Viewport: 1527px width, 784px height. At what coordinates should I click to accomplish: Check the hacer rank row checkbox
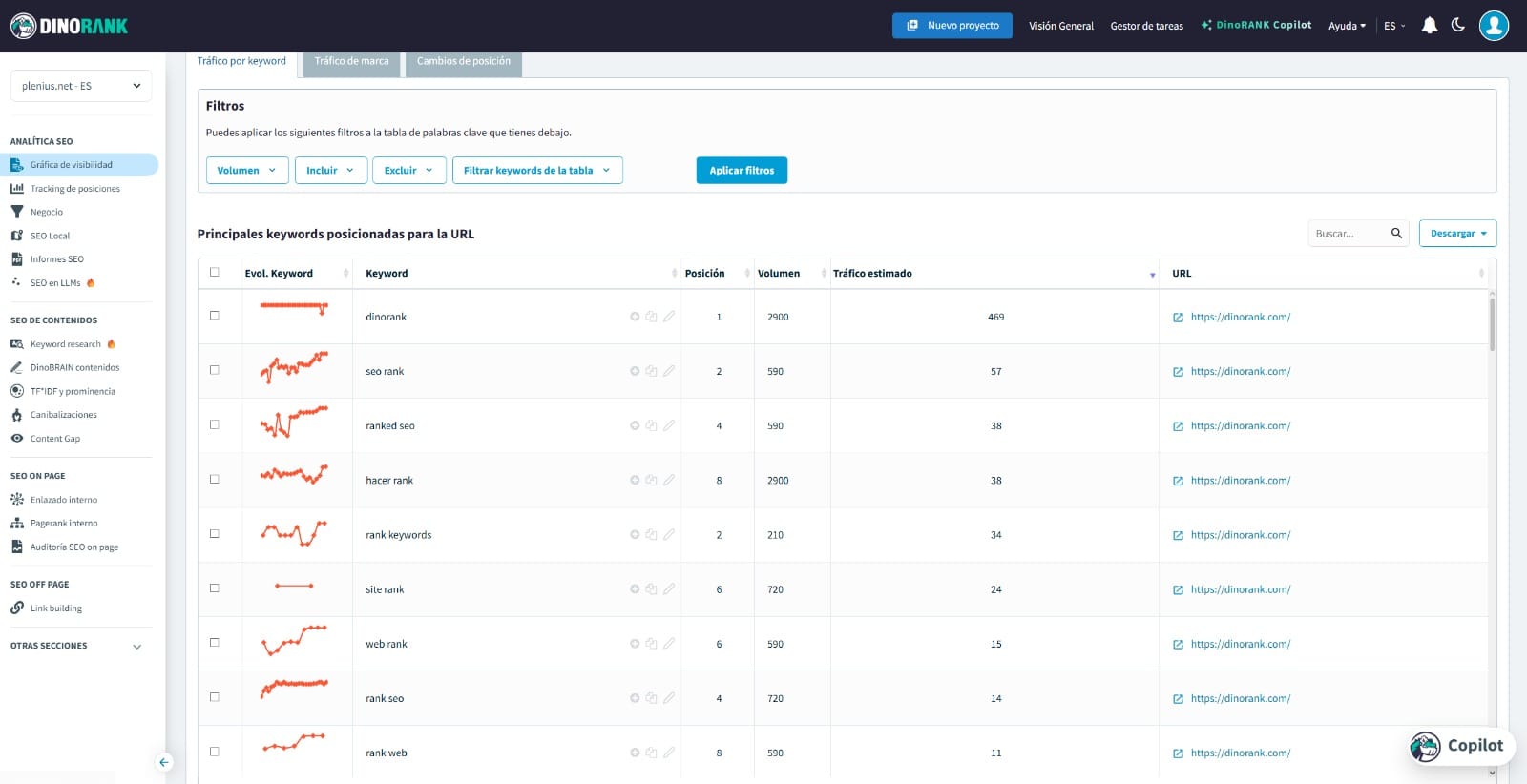(215, 480)
